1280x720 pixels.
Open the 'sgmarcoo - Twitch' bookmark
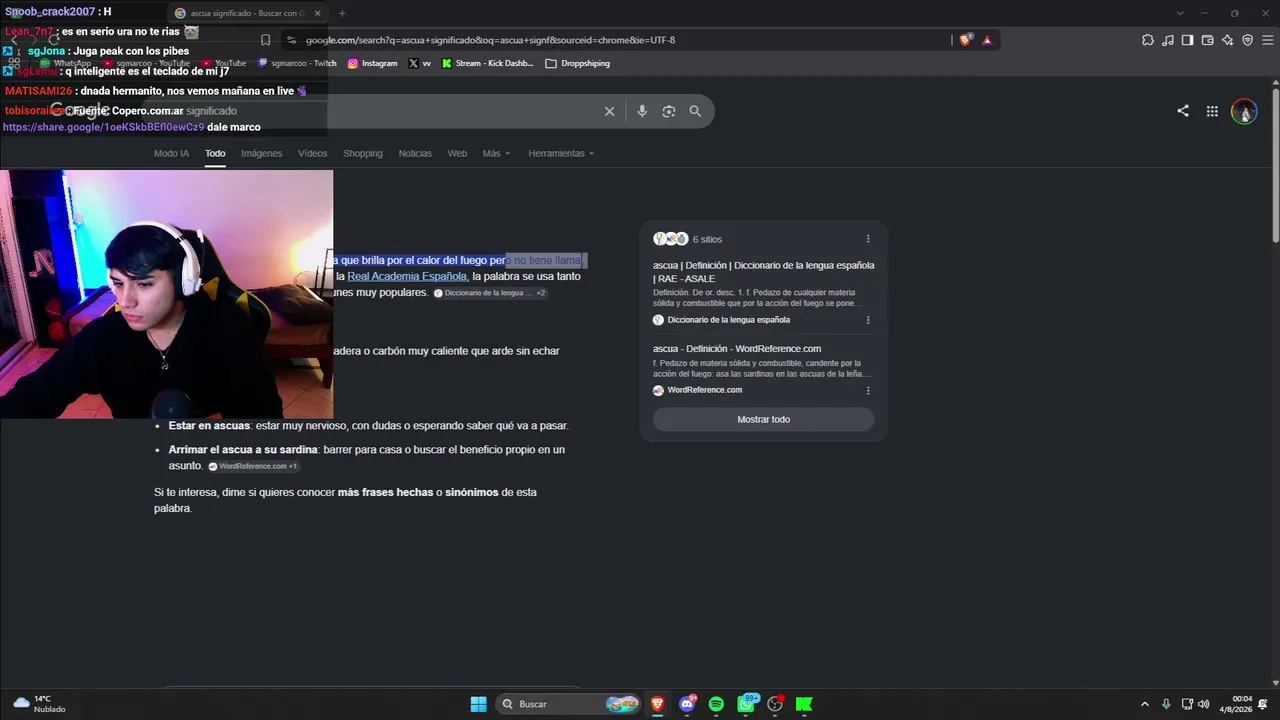pos(297,63)
